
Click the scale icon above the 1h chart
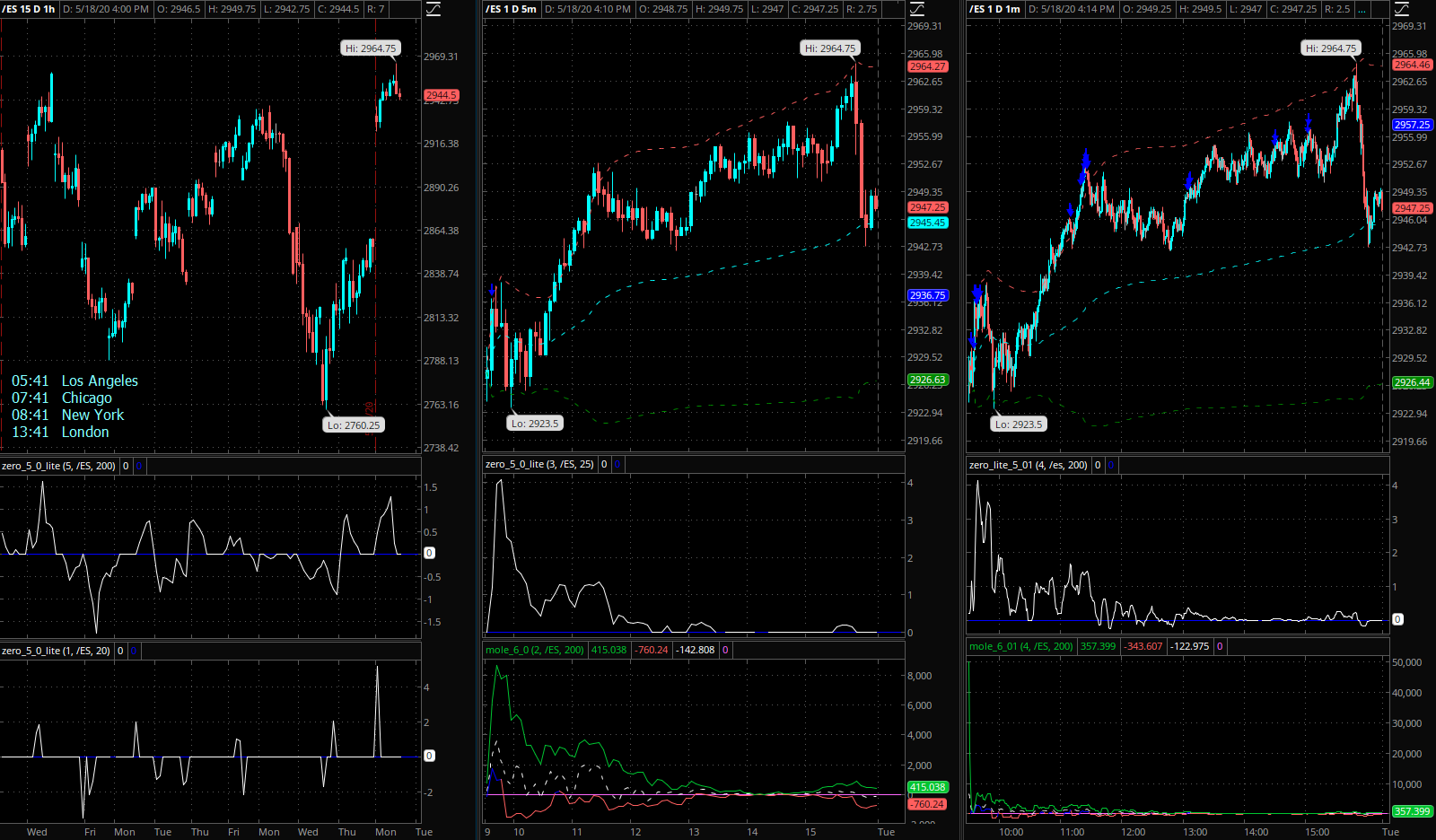(x=433, y=9)
